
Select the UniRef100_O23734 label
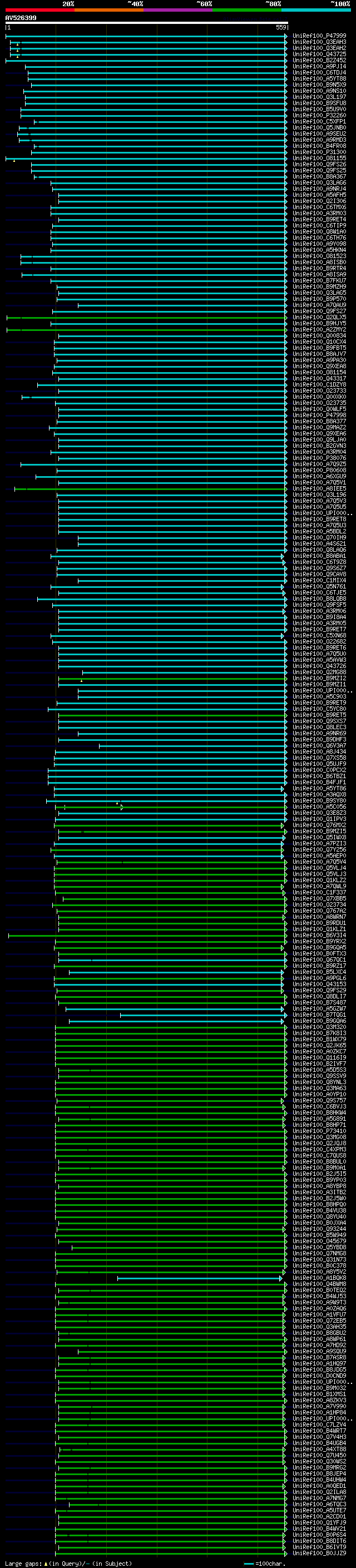coord(319,904)
